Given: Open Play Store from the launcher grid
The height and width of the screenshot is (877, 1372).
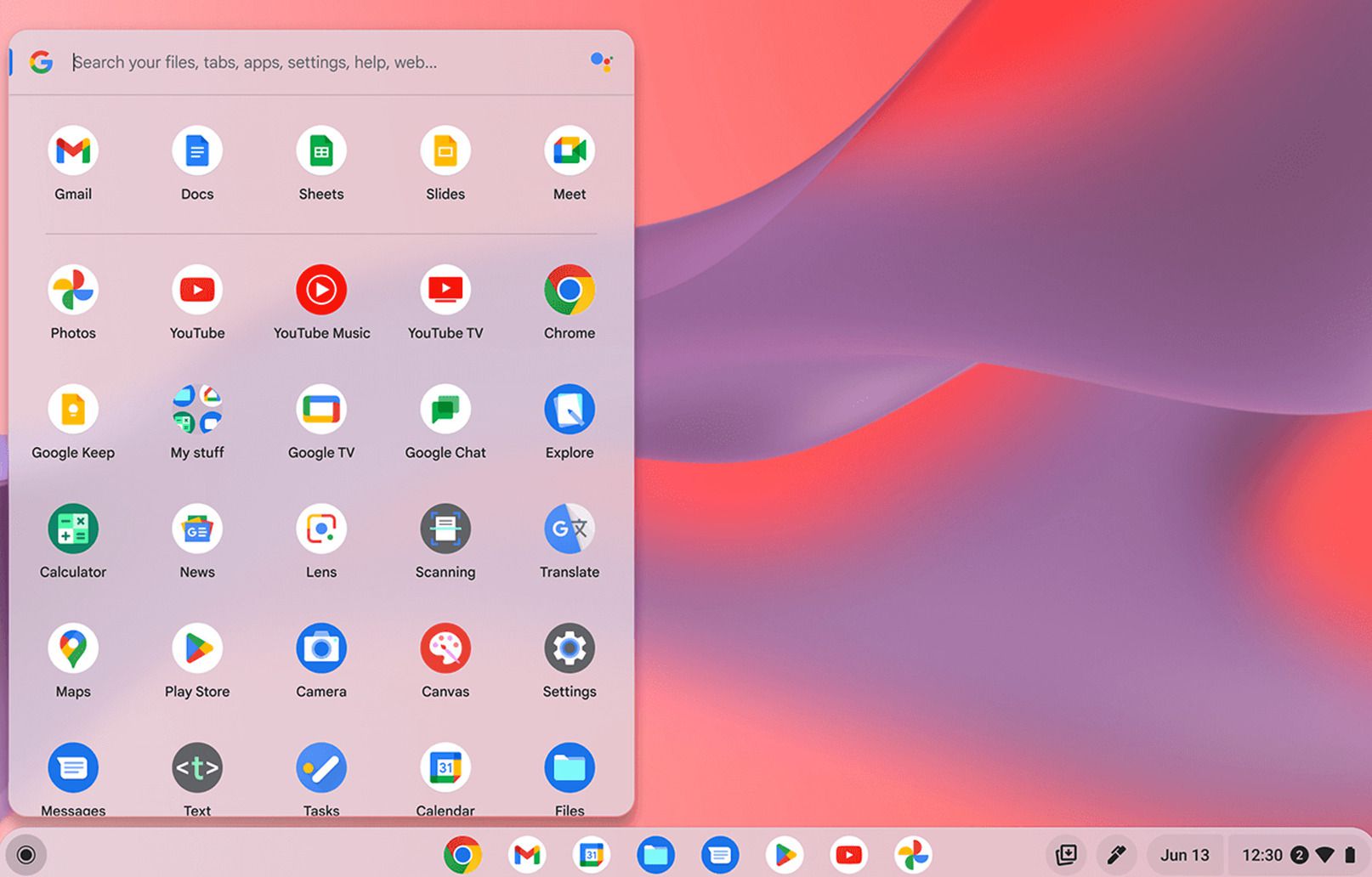Looking at the screenshot, I should coord(197,648).
